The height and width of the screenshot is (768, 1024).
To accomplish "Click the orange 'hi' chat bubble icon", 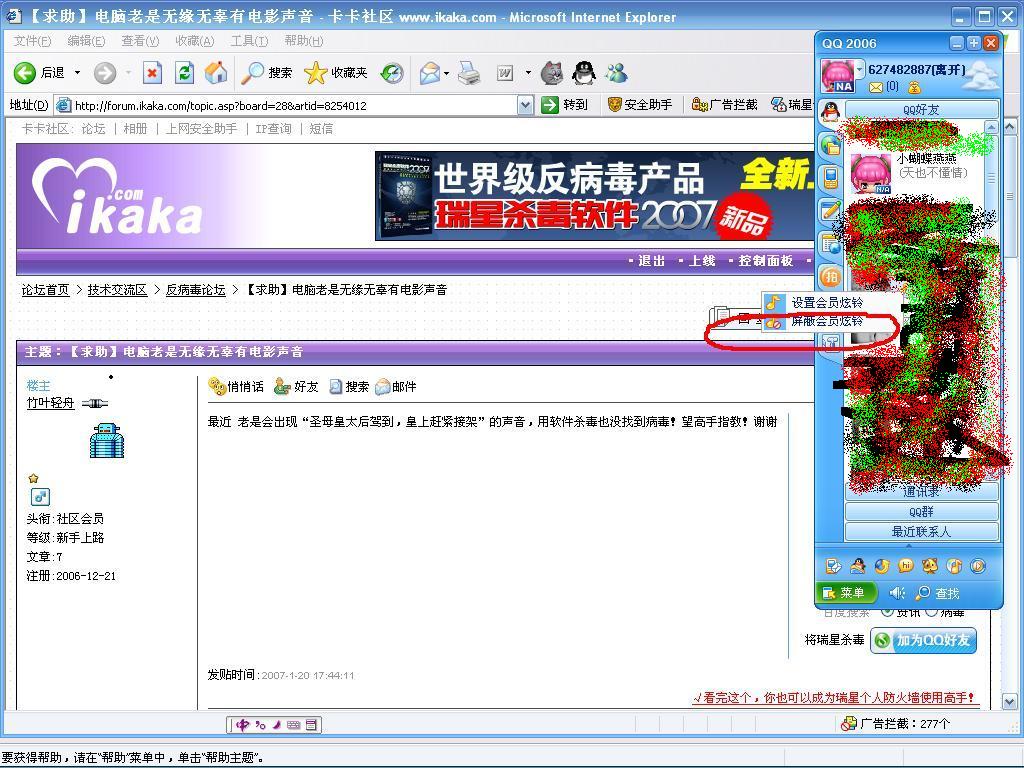I will pos(906,566).
